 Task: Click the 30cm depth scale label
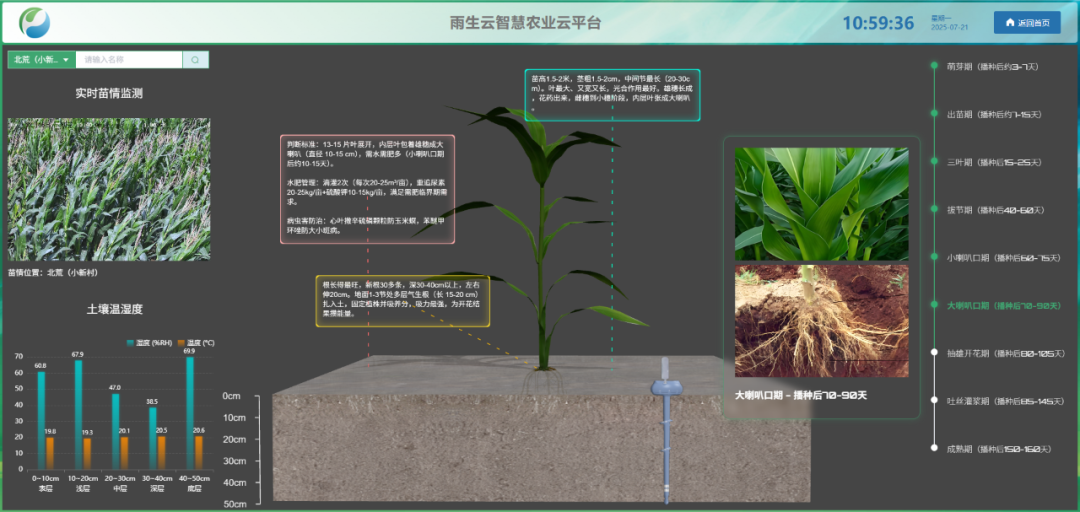click(234, 461)
